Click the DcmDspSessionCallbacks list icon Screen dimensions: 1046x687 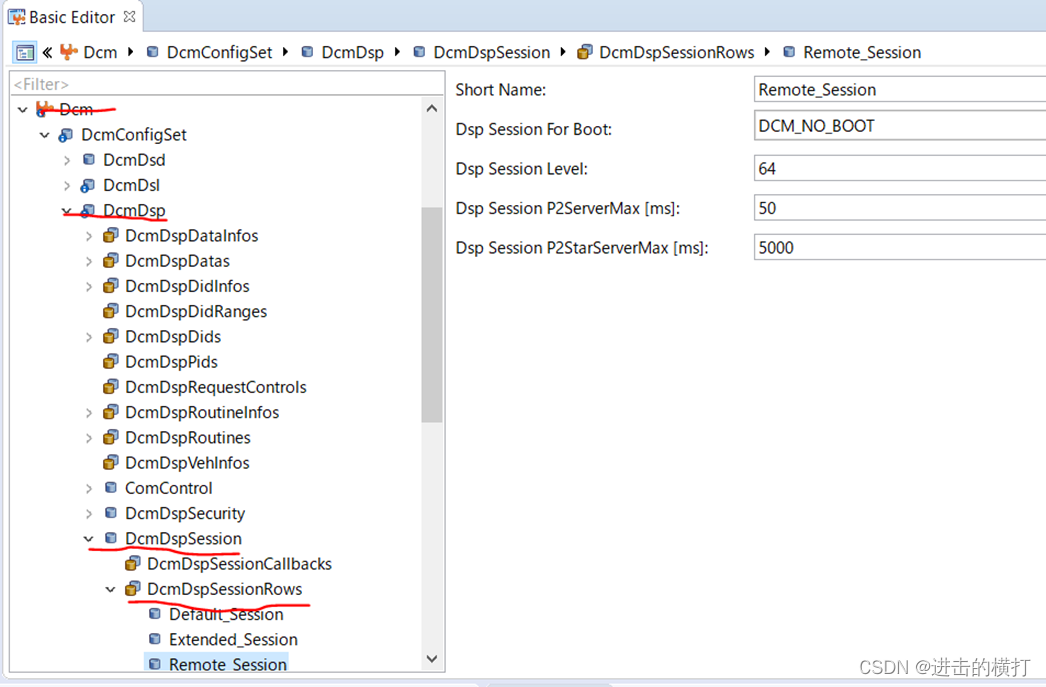point(133,564)
